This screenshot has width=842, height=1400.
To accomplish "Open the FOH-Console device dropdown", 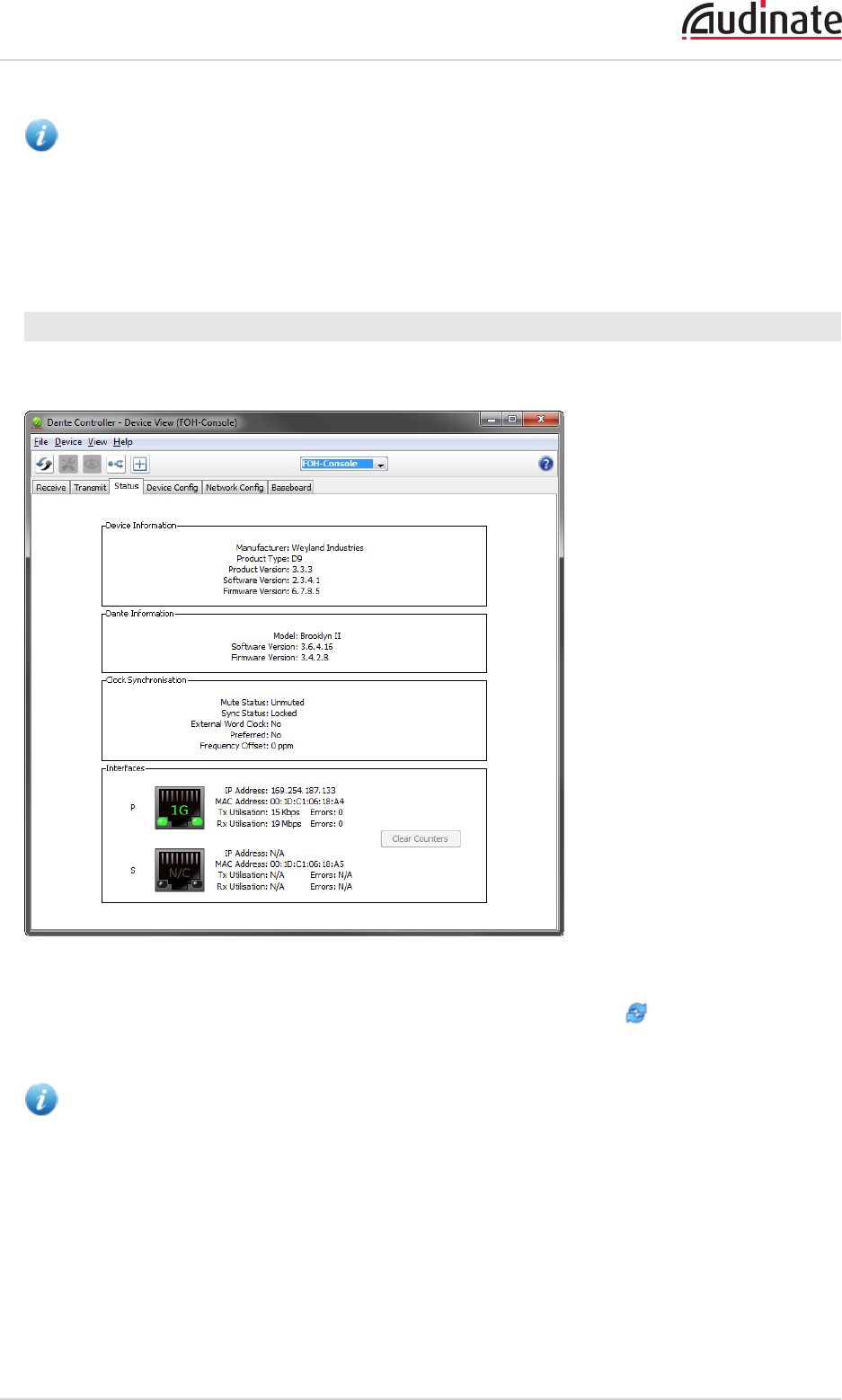I will (x=344, y=464).
